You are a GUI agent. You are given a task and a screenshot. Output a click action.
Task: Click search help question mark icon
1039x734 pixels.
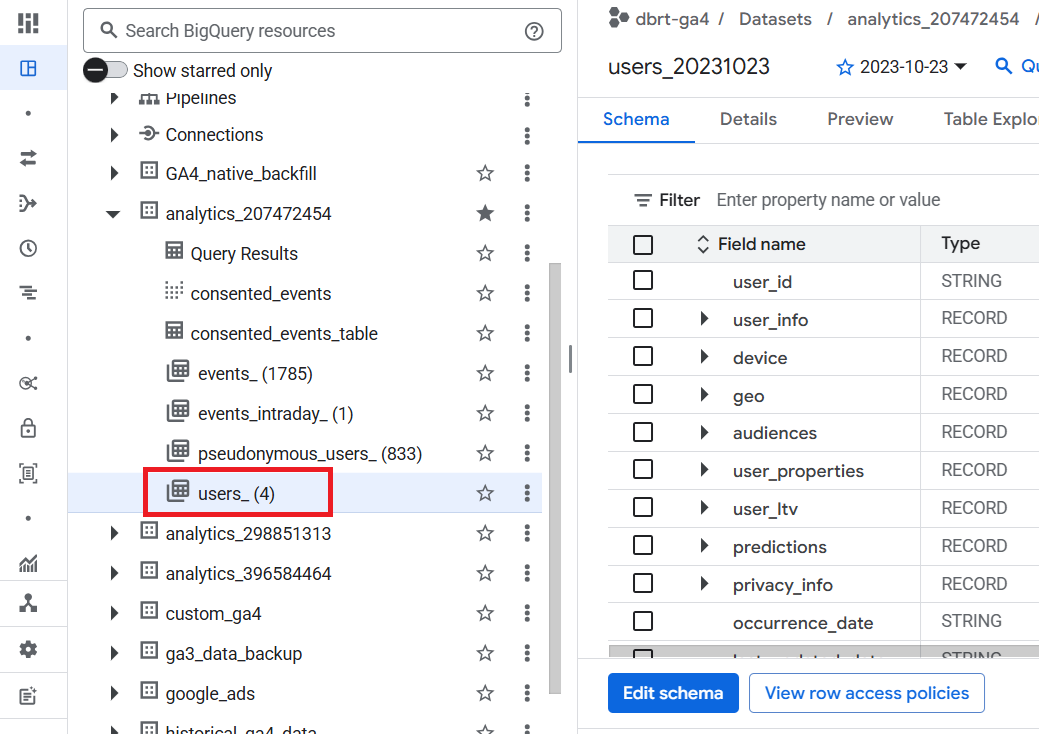tap(534, 31)
